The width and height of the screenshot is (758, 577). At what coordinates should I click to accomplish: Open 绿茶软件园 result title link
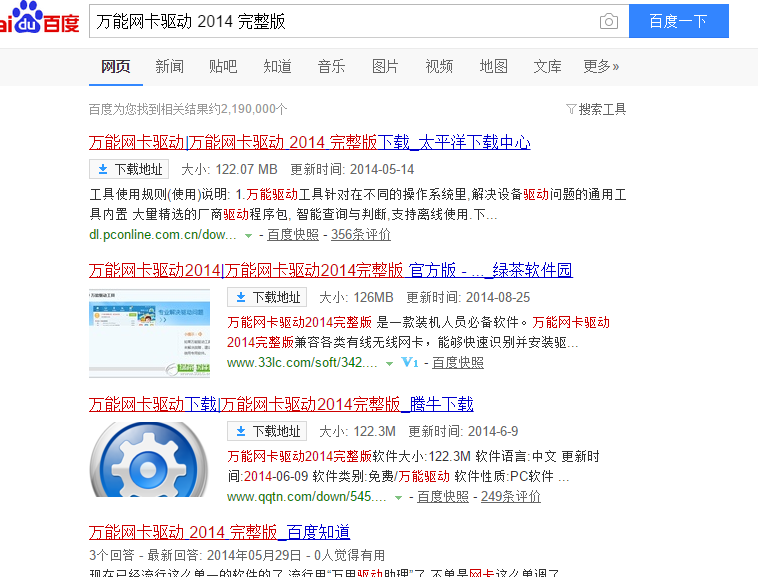click(x=331, y=270)
